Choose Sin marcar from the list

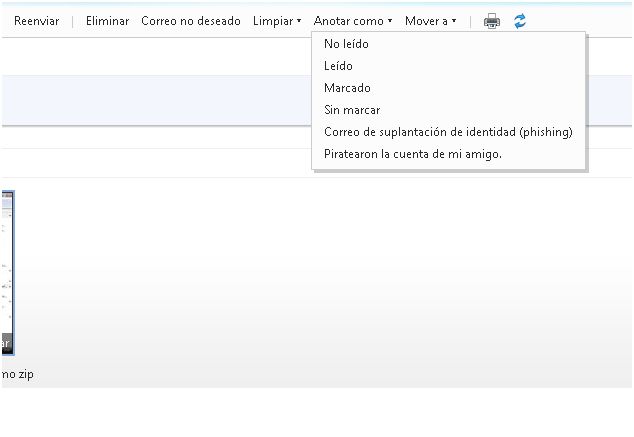pyautogui.click(x=352, y=110)
